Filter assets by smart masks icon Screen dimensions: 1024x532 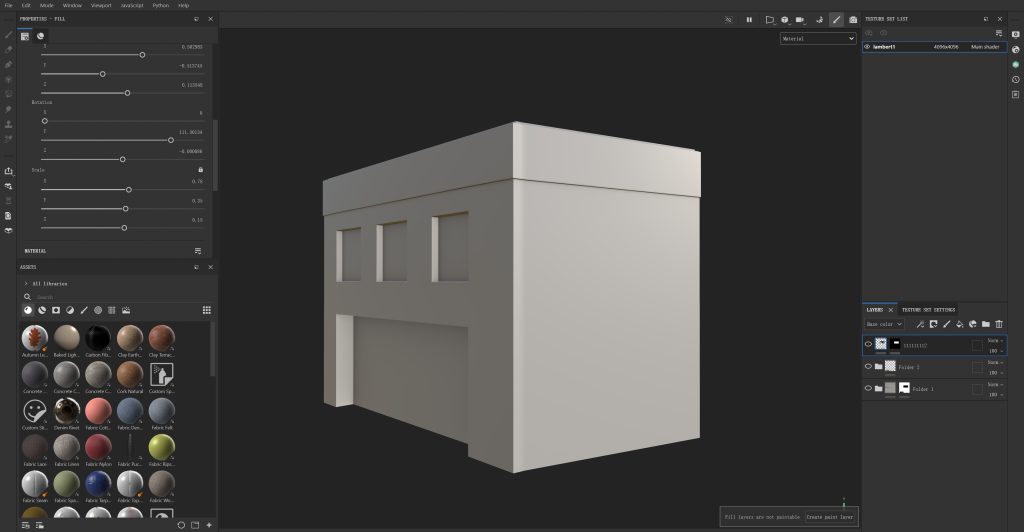[x=56, y=310]
